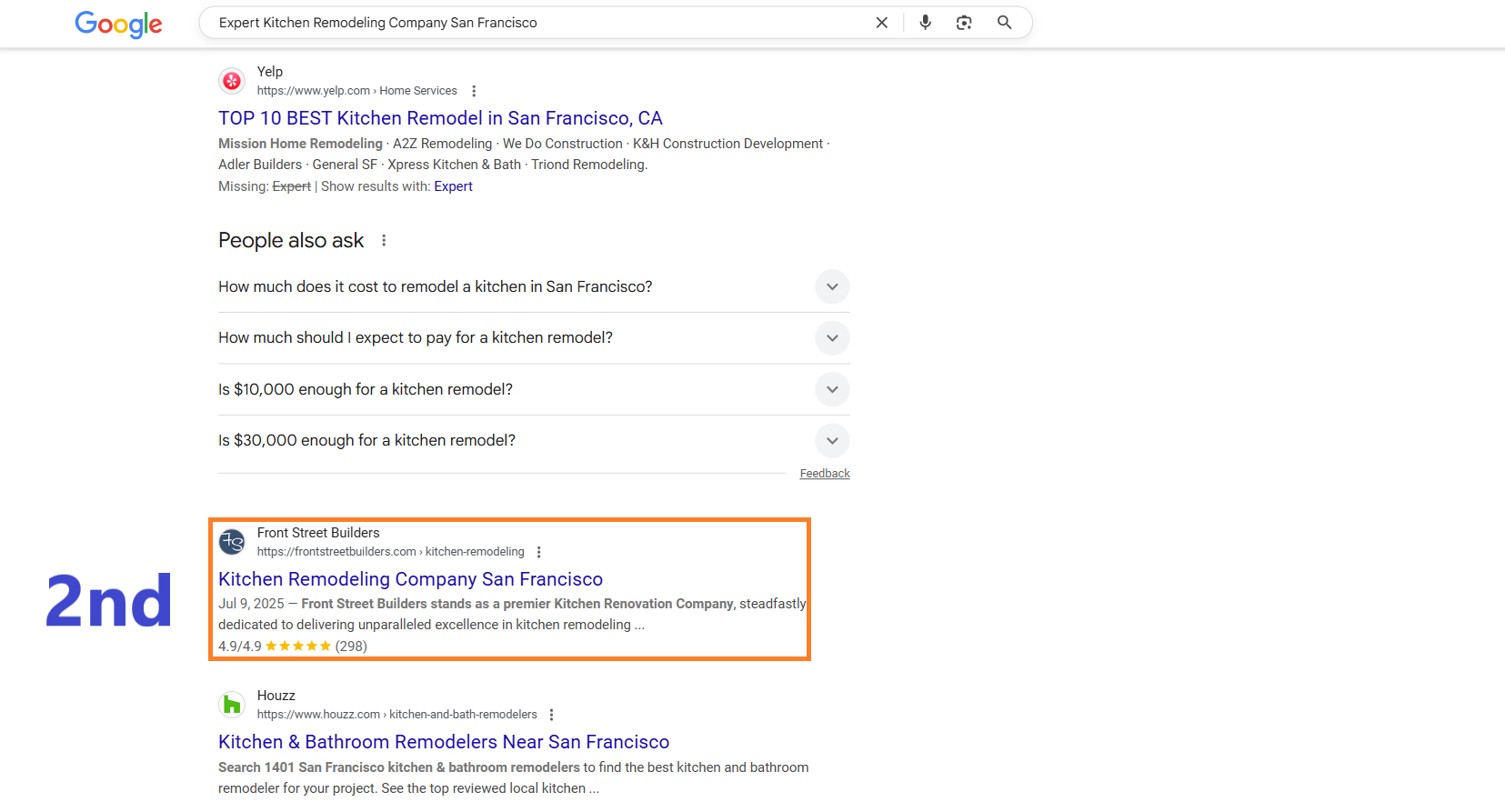
Task: Submit search with the magnifying glass icon
Action: (1004, 23)
